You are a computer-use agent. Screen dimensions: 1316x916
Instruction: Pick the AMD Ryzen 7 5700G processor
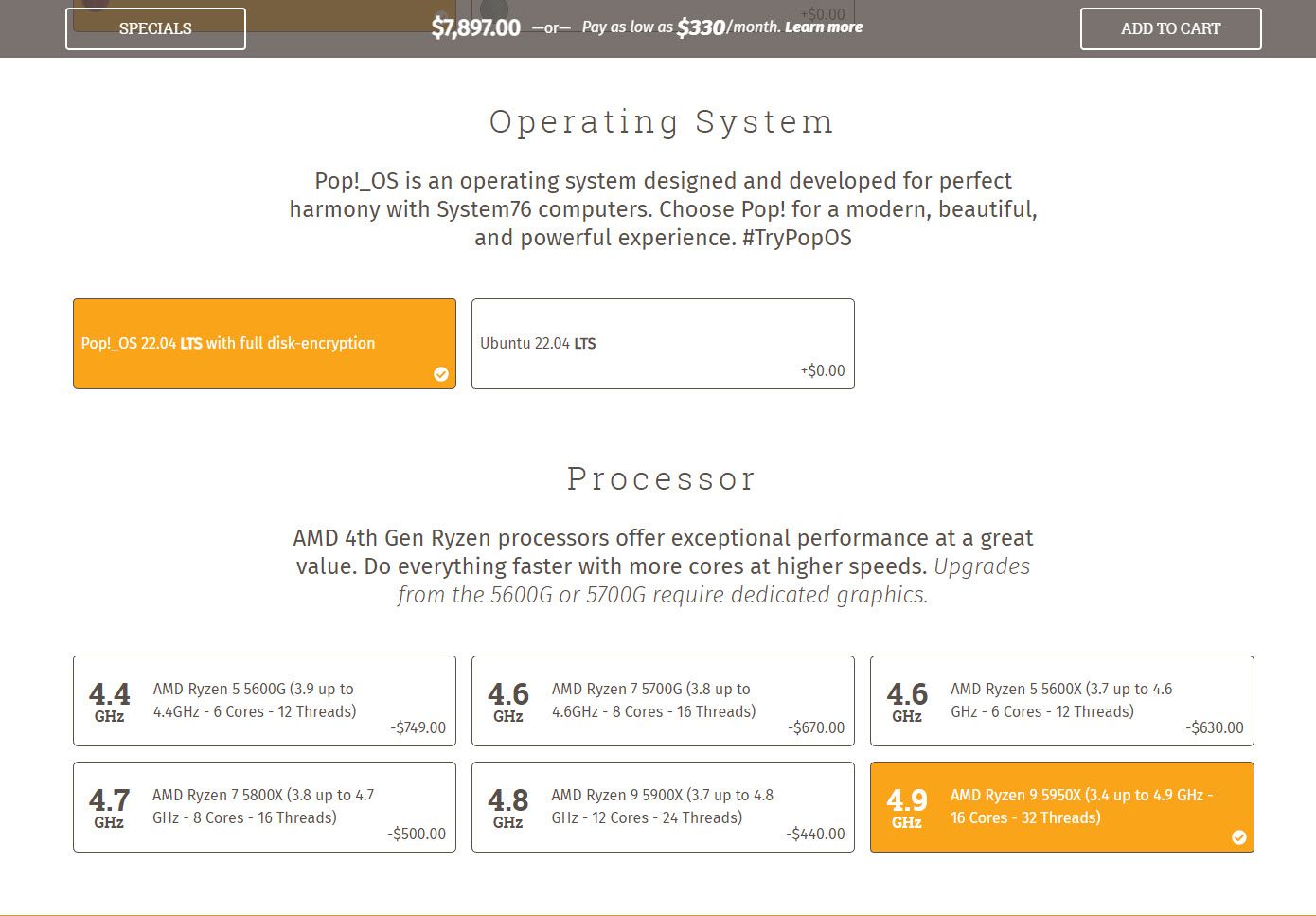[x=653, y=700]
